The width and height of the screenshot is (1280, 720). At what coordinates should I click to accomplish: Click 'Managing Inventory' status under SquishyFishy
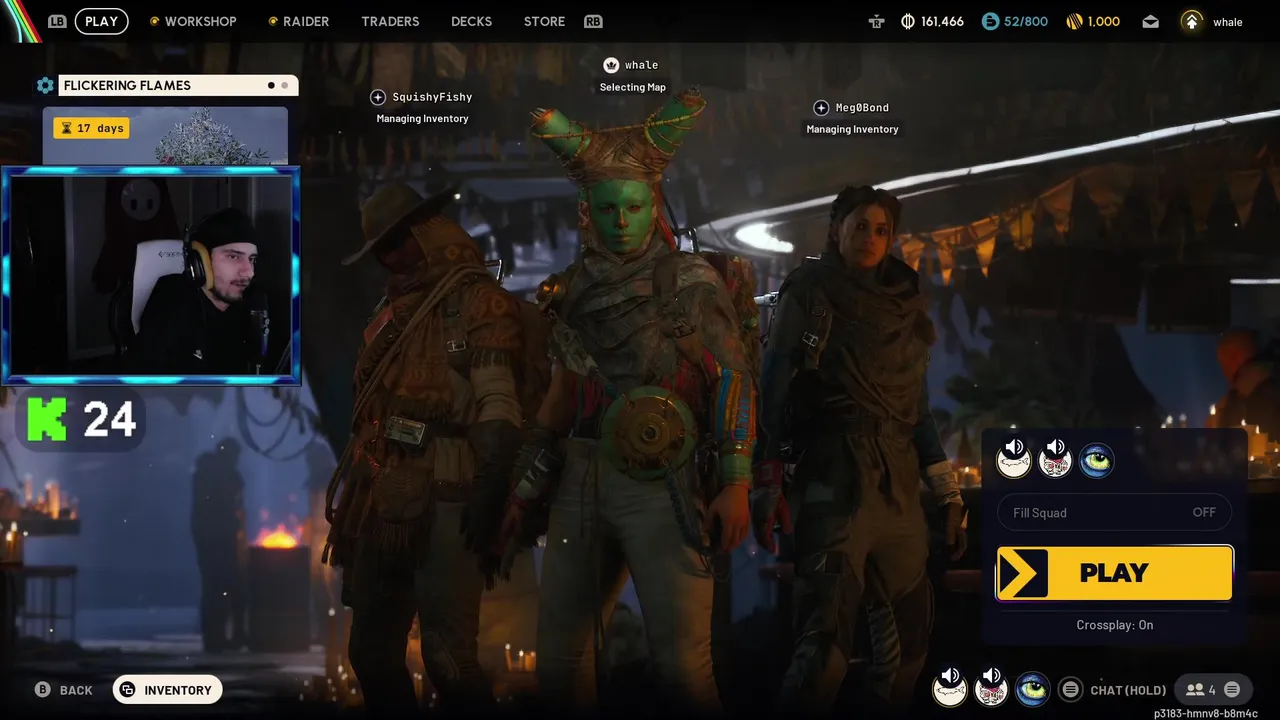[422, 119]
